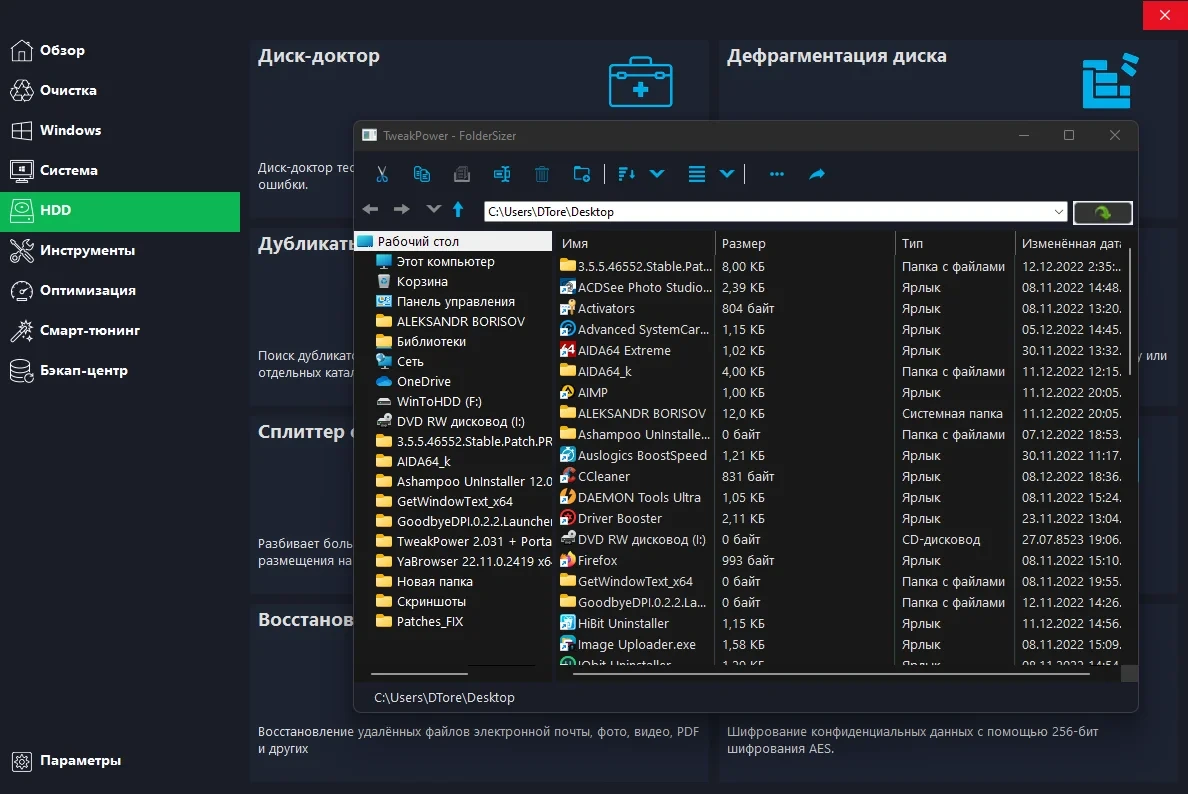The width and height of the screenshot is (1188, 794).
Task: Click the Delete trash icon in FolderSizer toolbar
Action: point(542,174)
